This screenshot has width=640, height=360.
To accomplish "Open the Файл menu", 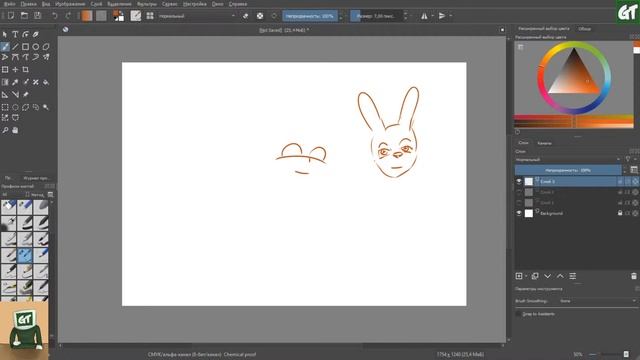I will pos(9,4).
